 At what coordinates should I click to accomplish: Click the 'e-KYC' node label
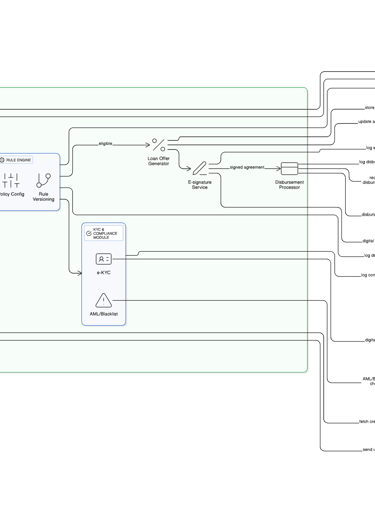(x=104, y=273)
